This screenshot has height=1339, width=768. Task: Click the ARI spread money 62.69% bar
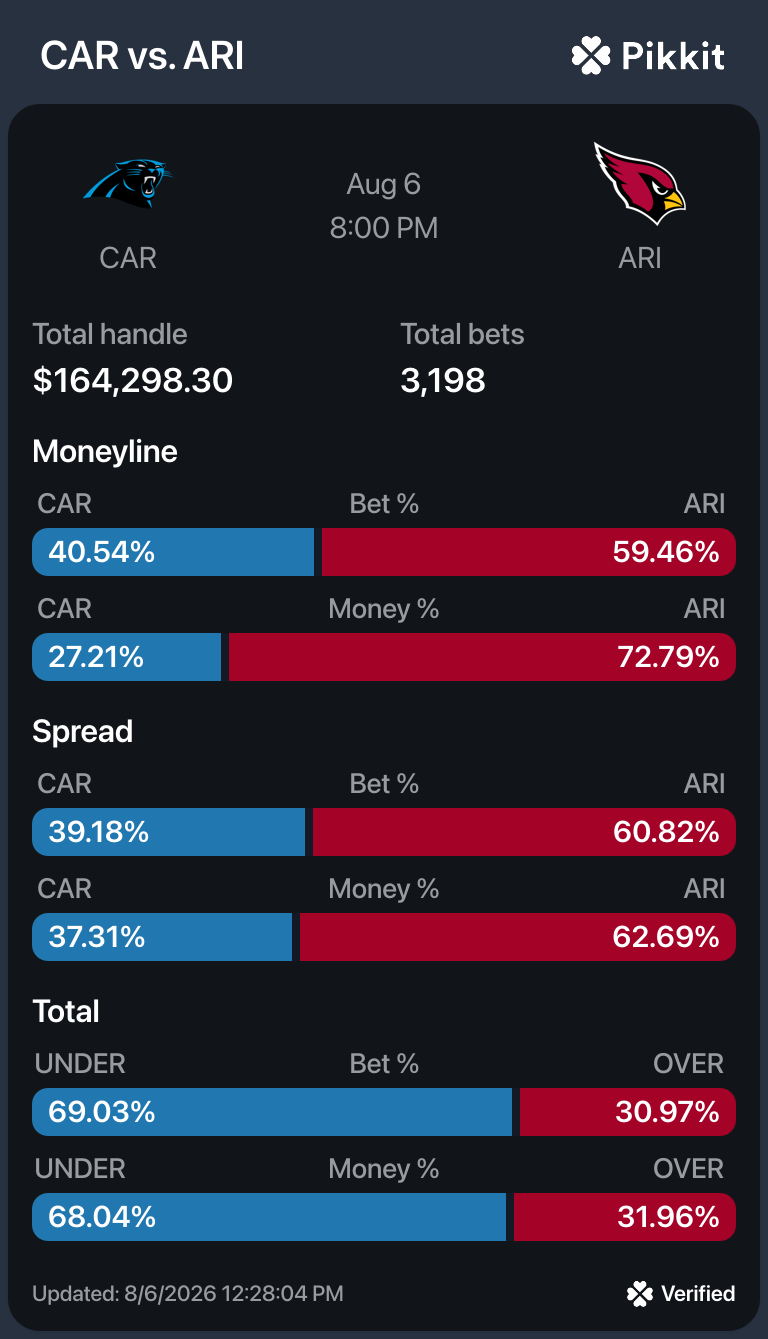point(518,937)
